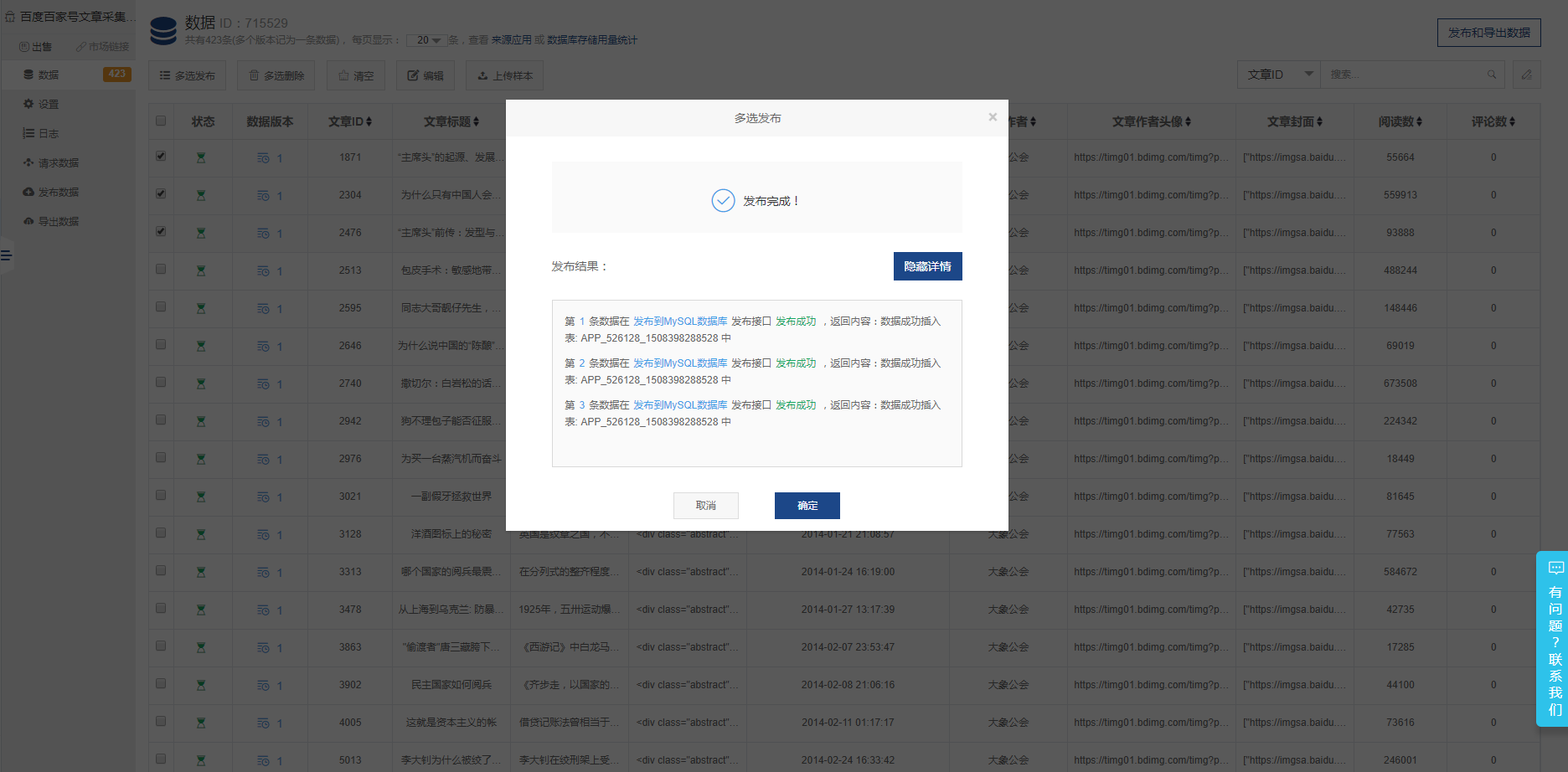Click the data version icon for article 3863
The width and height of the screenshot is (1568, 772).
tap(264, 647)
